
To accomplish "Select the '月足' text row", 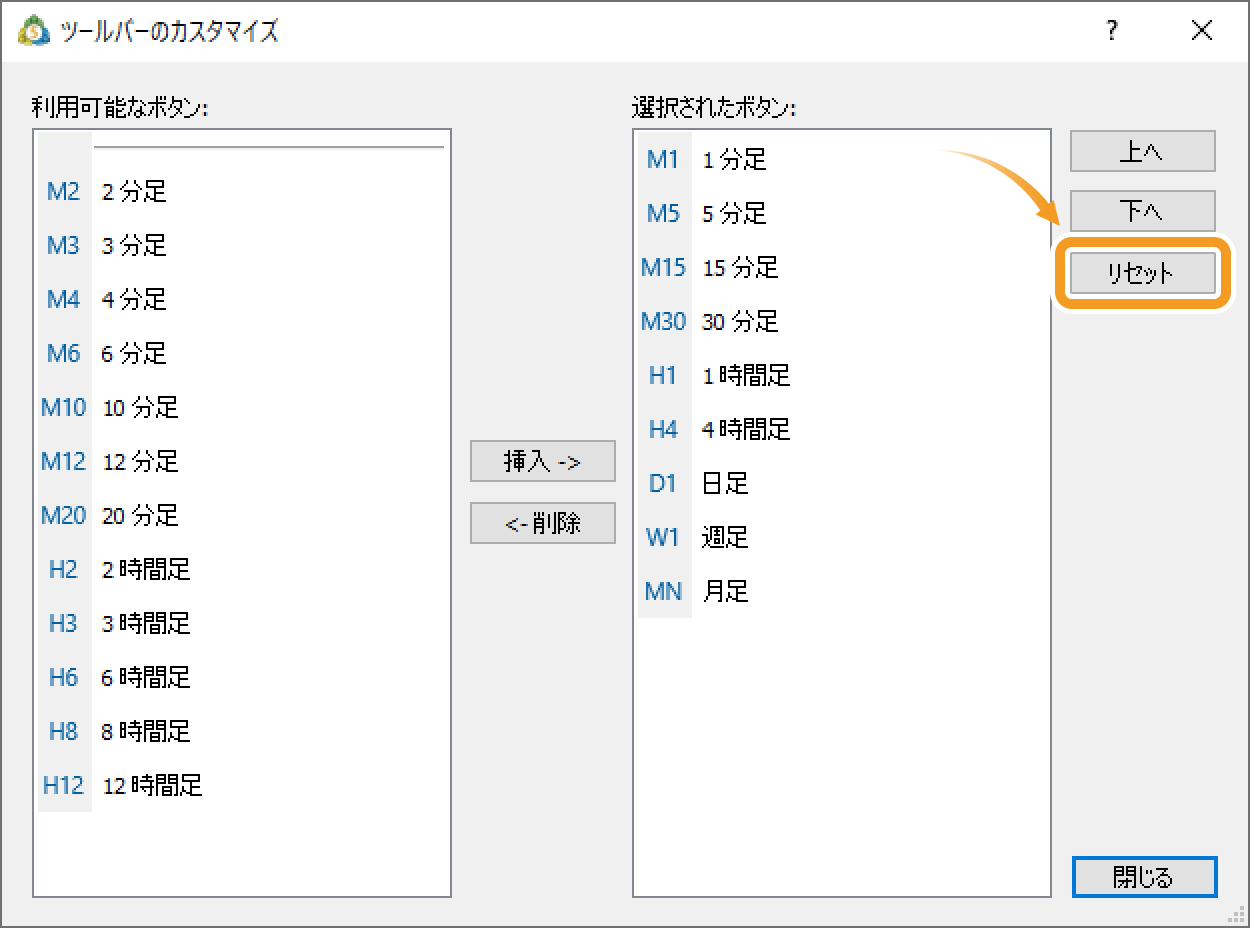I will [725, 592].
